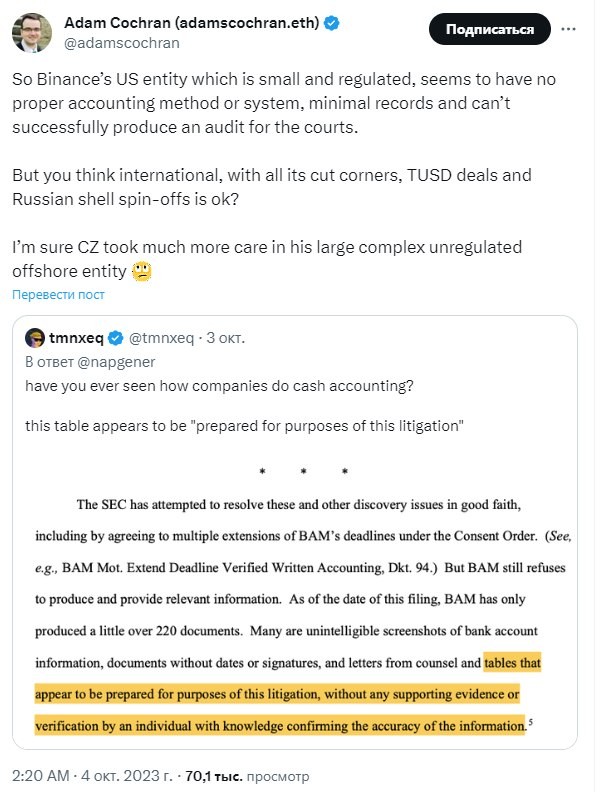Image resolution: width=600 pixels, height=792 pixels.
Task: Click Adam Cochran's profile avatar
Action: click(32, 33)
